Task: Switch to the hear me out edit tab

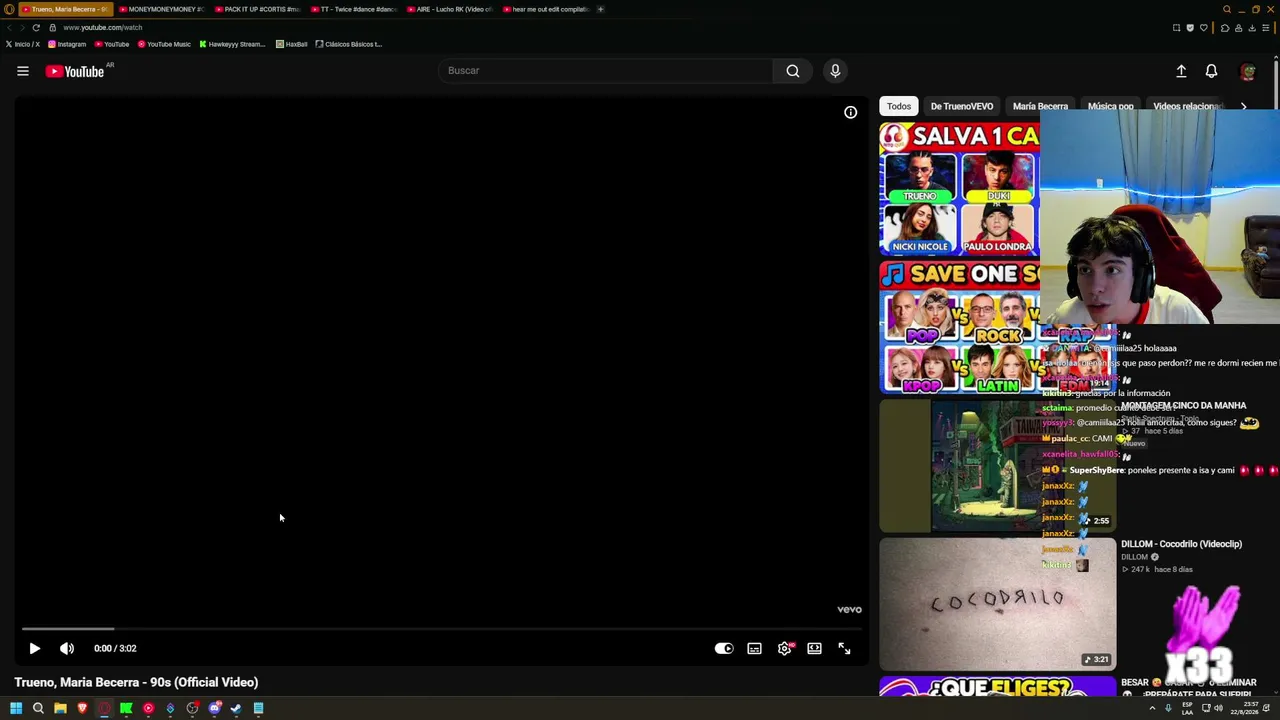Action: 545,9
